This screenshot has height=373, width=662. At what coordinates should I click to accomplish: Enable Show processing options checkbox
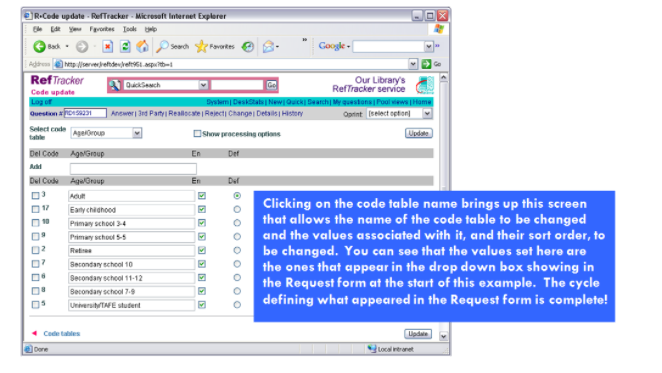[x=197, y=133]
